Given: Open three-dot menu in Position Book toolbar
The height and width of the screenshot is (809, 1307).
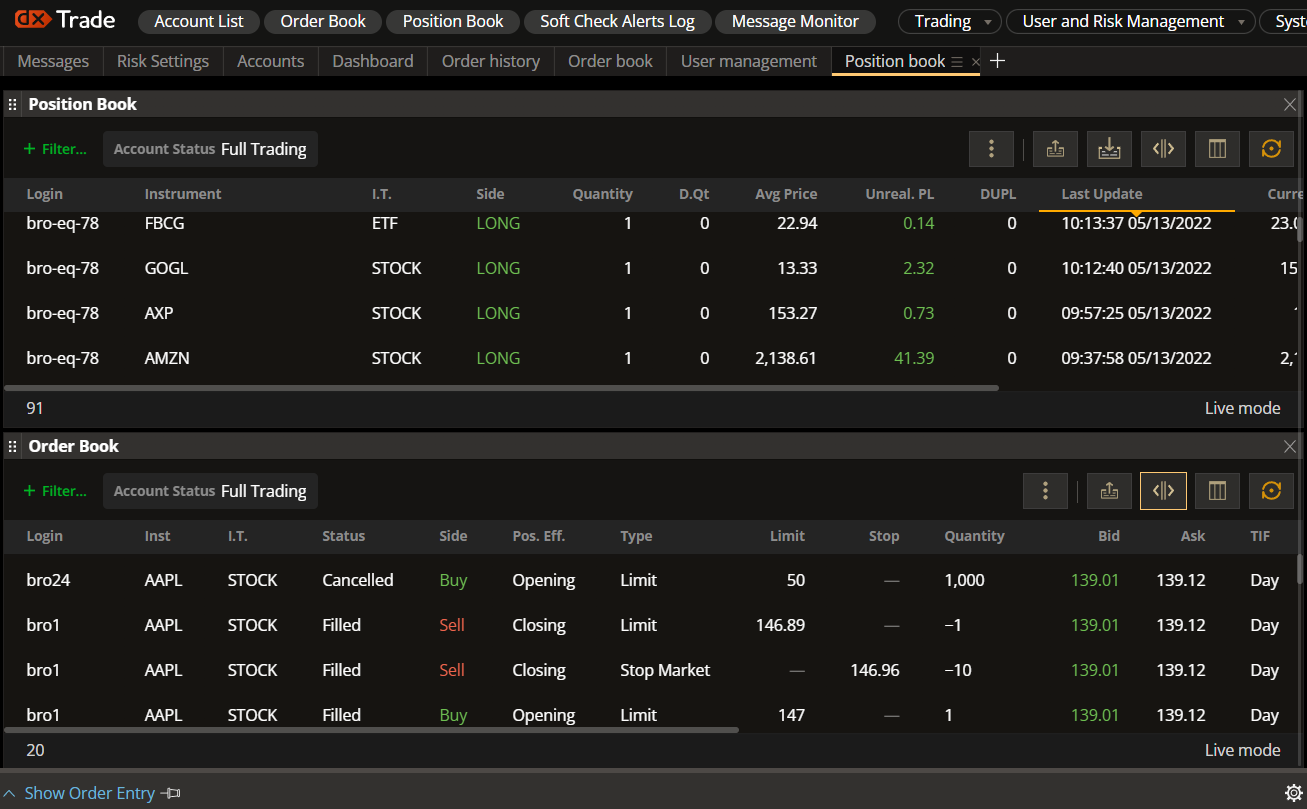Looking at the screenshot, I should (991, 149).
